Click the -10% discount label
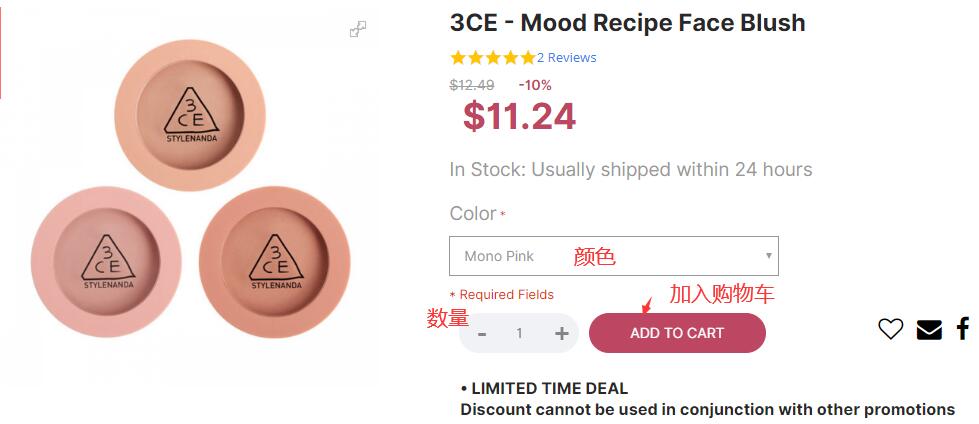This screenshot has height=424, width=979. tap(535, 86)
